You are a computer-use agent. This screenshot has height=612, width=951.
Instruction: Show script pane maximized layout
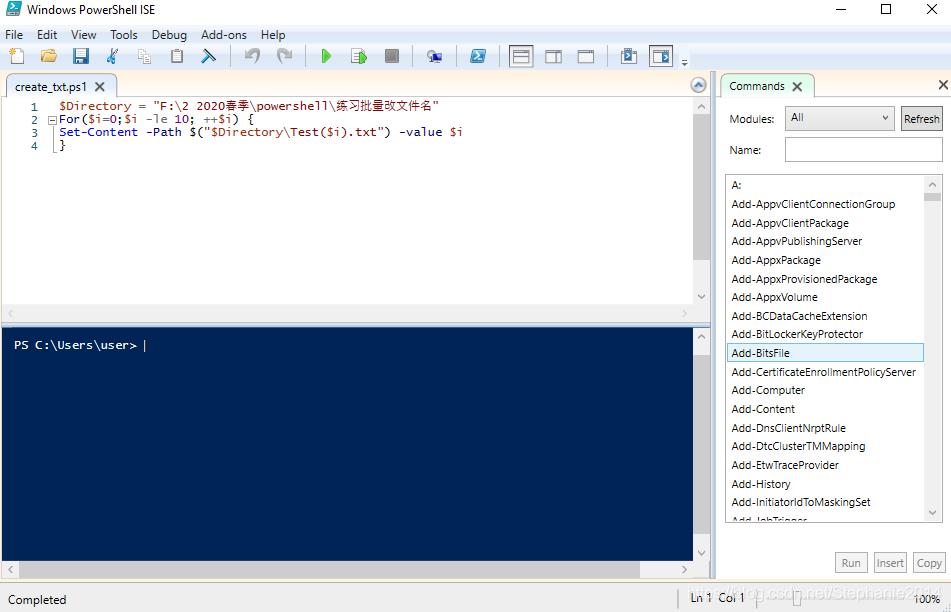(586, 56)
